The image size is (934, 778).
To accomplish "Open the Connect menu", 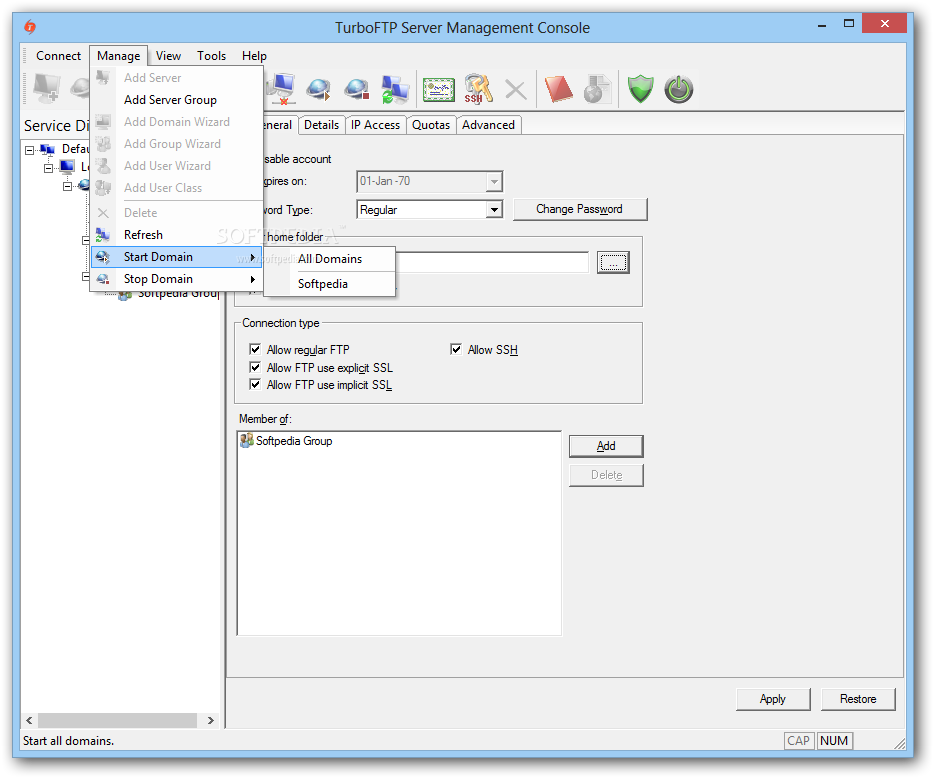I will tap(58, 56).
